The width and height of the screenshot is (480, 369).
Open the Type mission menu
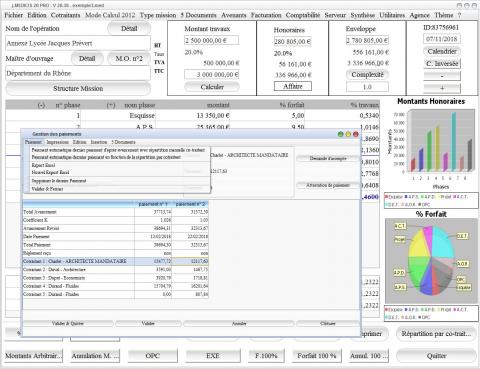click(x=158, y=15)
